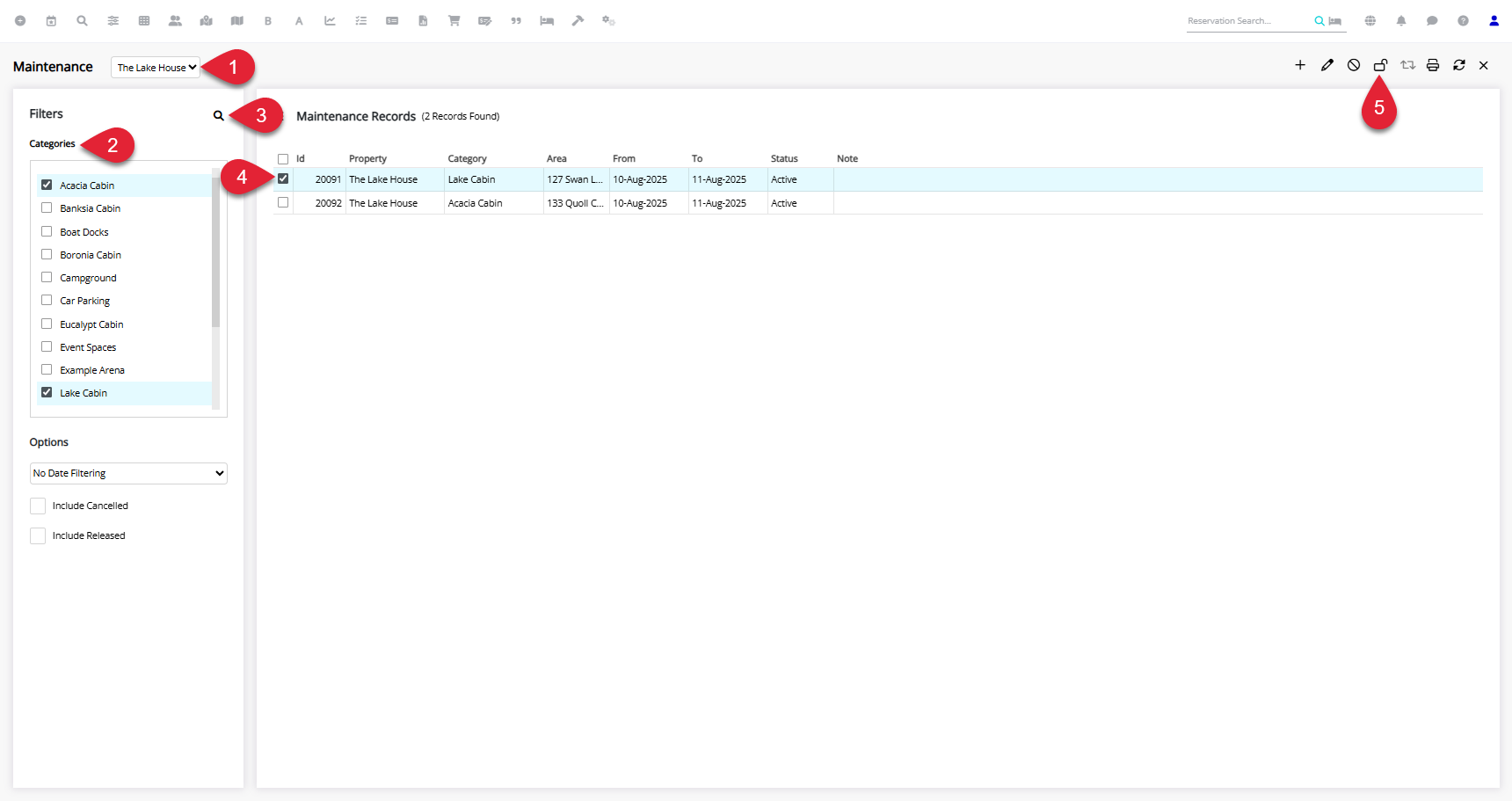This screenshot has height=801, width=1512.
Task: Open the money bill icon in the top toolbar
Action: tap(392, 21)
